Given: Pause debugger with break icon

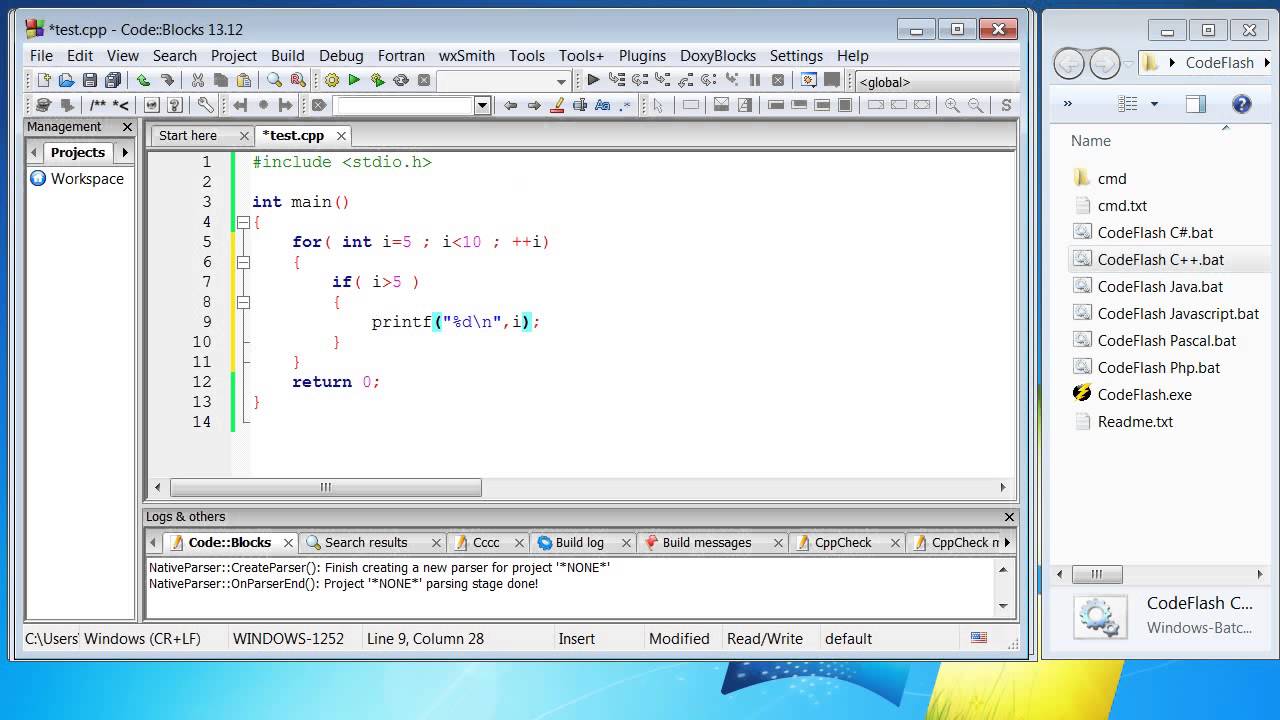Looking at the screenshot, I should [x=755, y=80].
